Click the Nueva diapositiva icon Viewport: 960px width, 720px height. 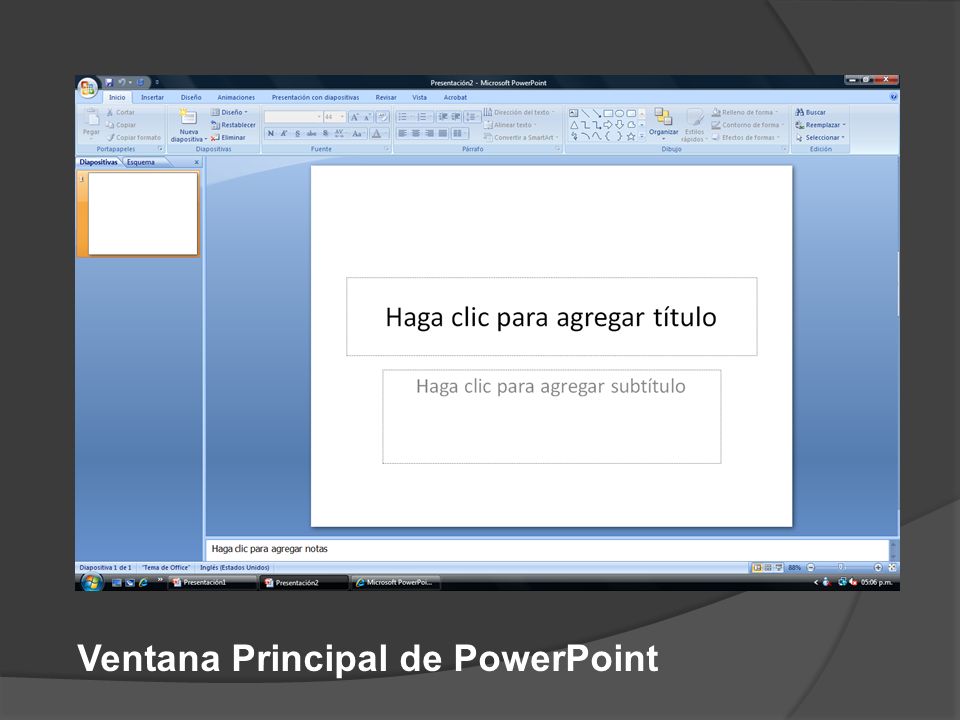pyautogui.click(x=188, y=117)
